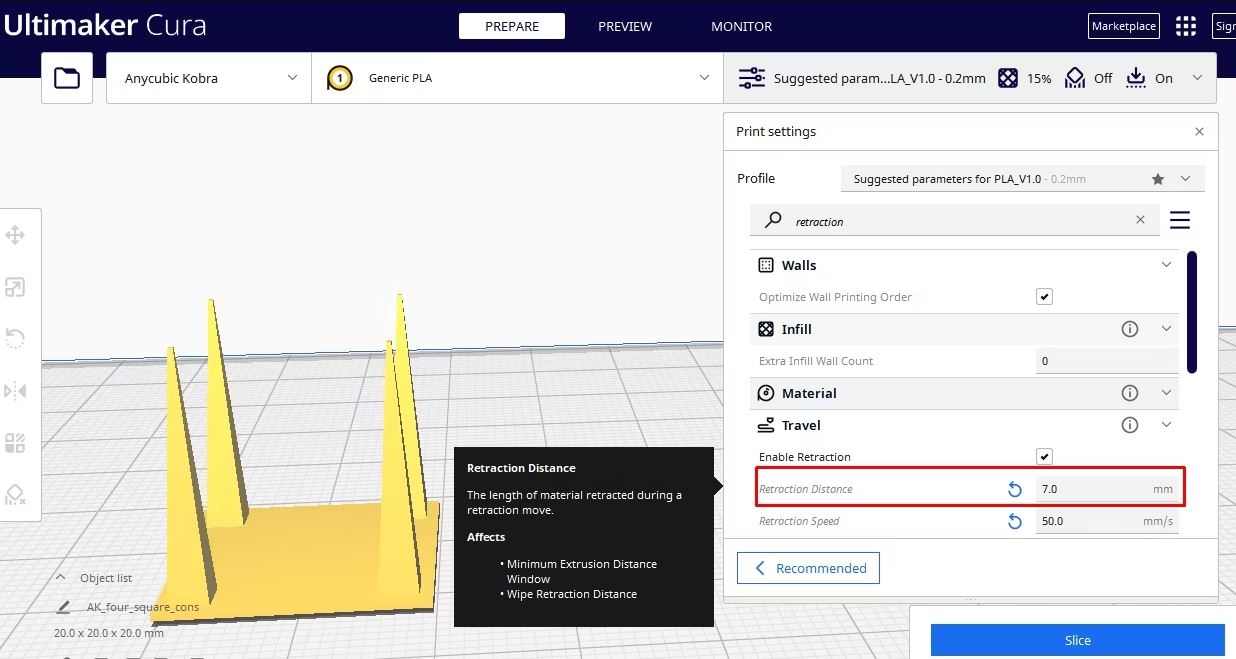Viewport: 1236px width, 659px height.
Task: Close the Print settings panel
Action: click(x=1199, y=131)
